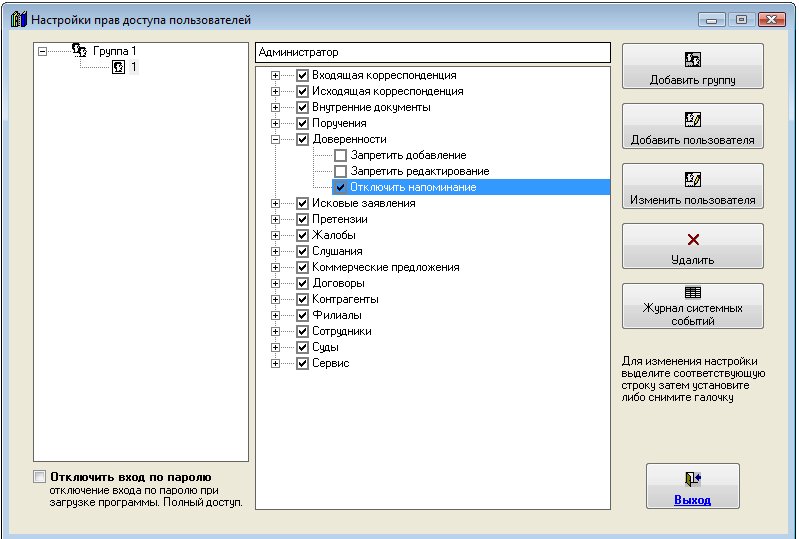799x539 pixels.
Task: Click the Добавить группу icon
Action: (693, 60)
